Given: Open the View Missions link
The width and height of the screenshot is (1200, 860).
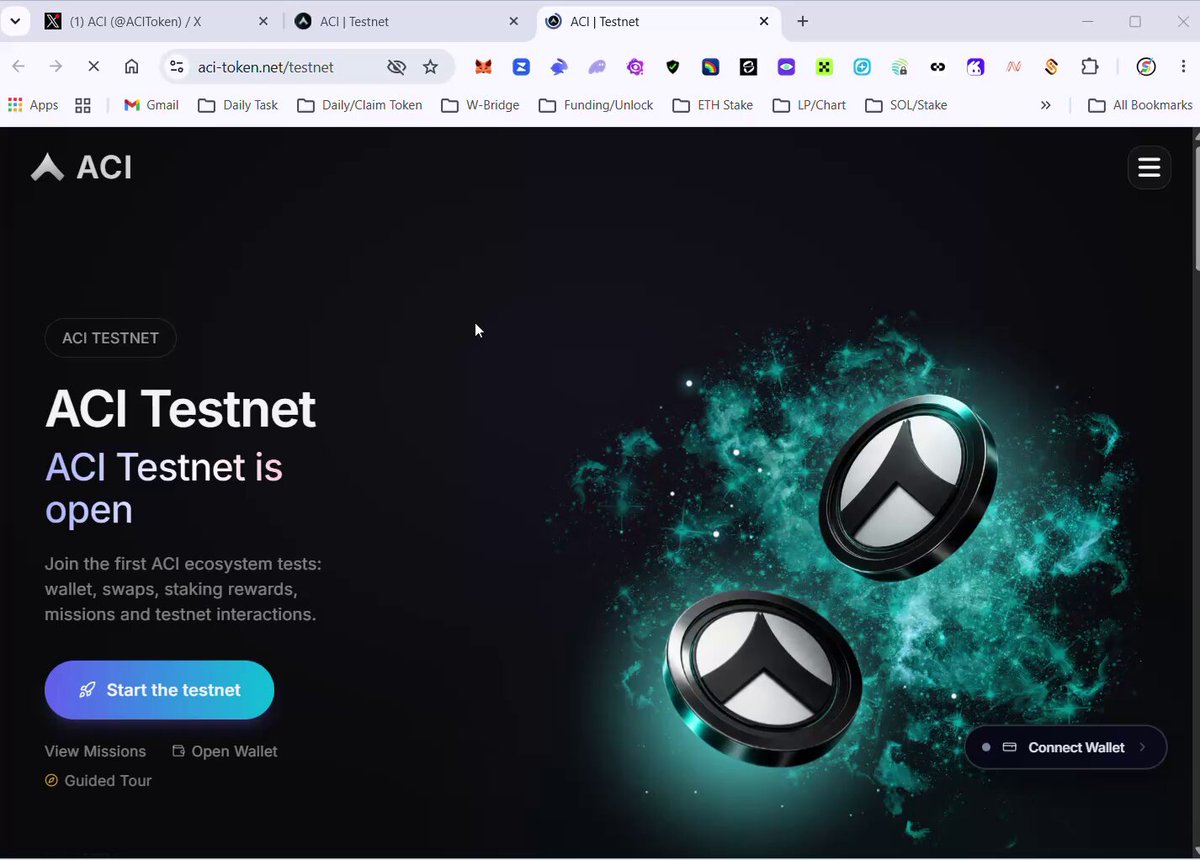Looking at the screenshot, I should coord(95,751).
